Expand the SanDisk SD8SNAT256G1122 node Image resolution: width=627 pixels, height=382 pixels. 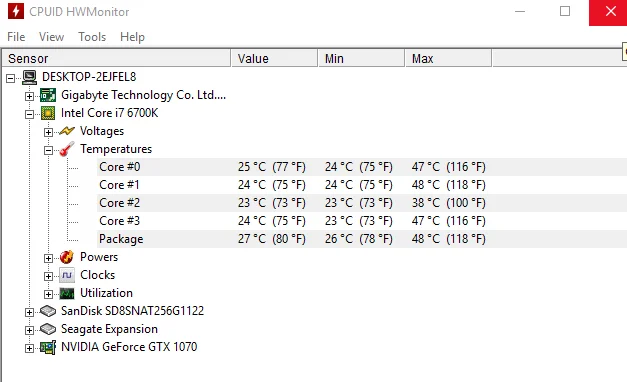pyautogui.click(x=29, y=312)
